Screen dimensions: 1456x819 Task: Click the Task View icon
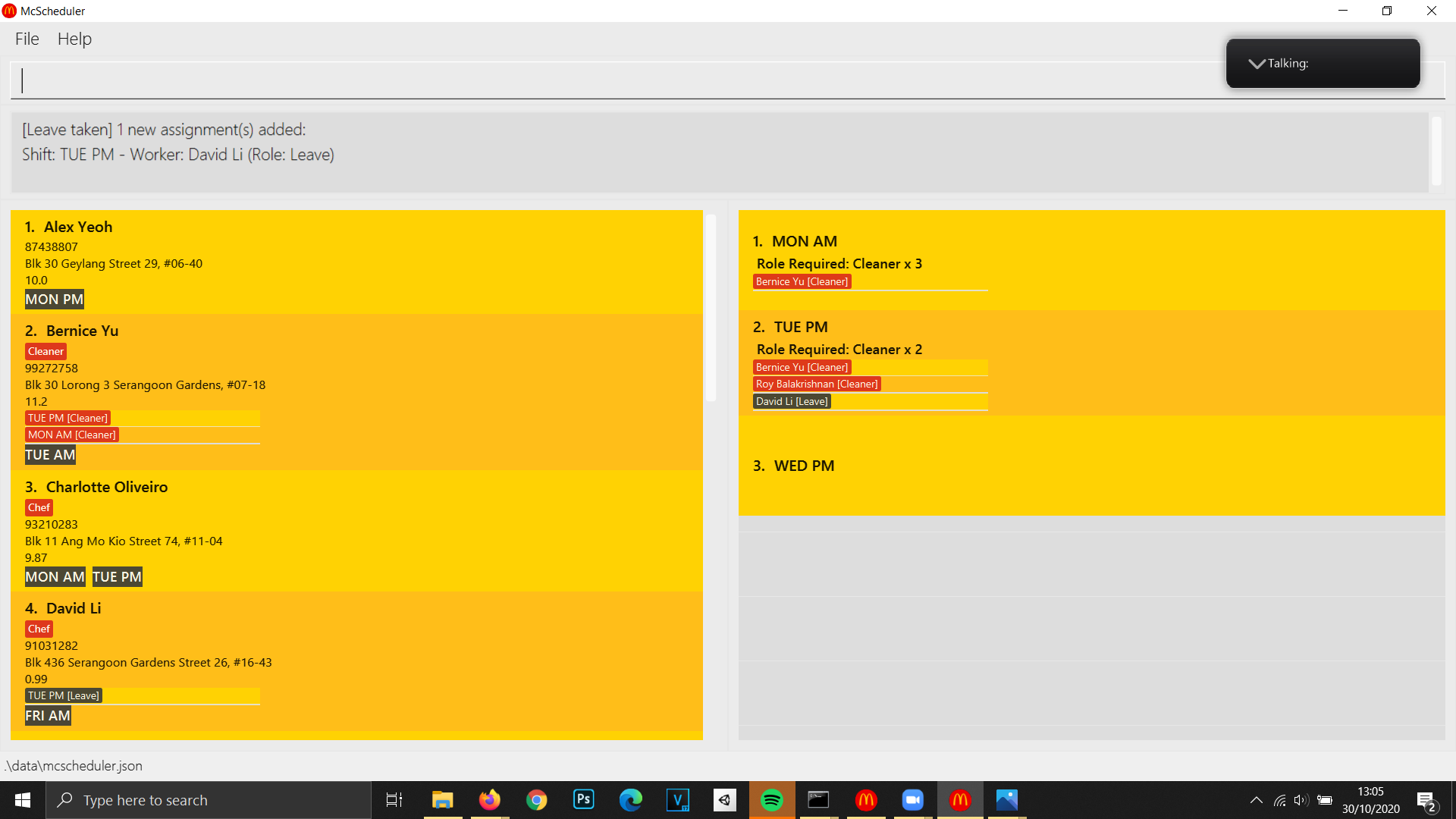[394, 800]
